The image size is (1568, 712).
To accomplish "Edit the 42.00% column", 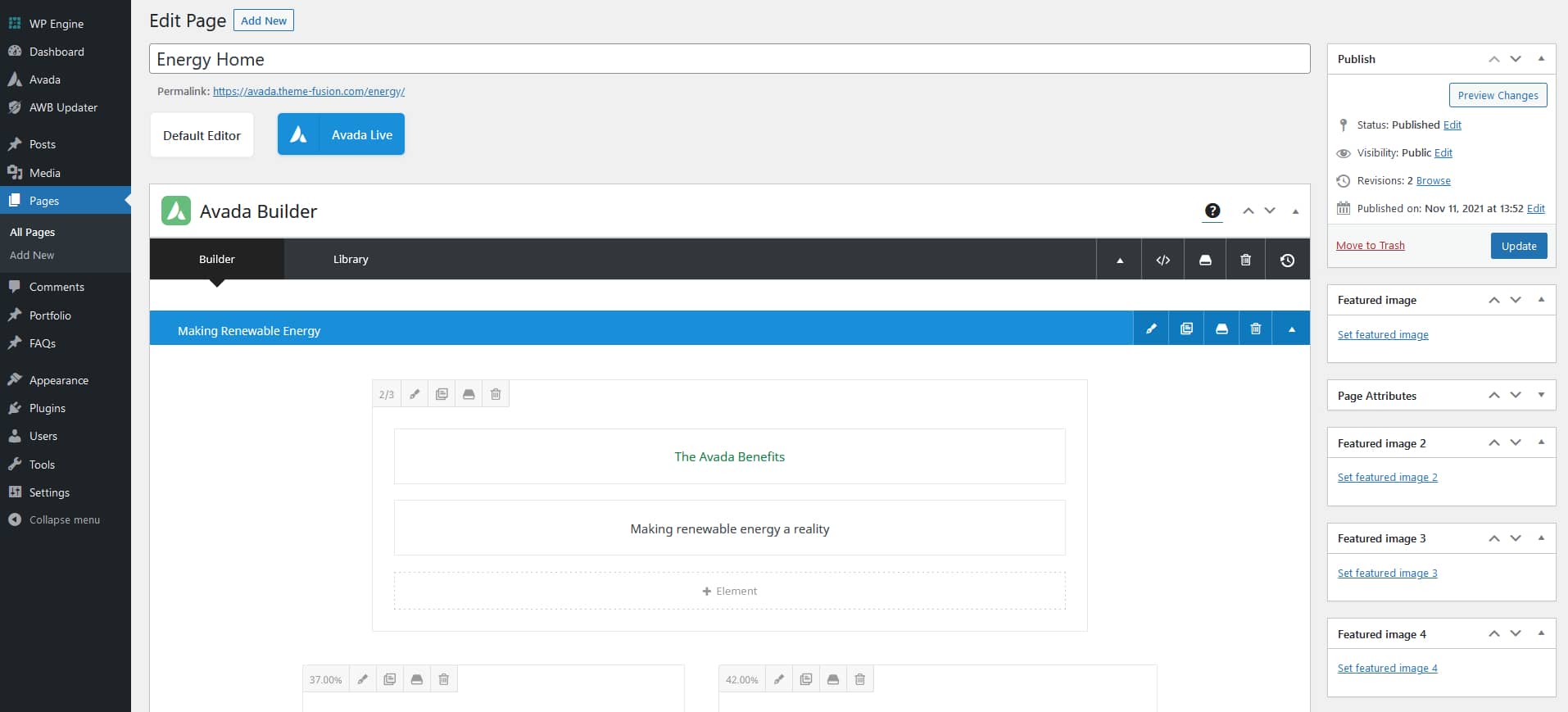I will point(779,679).
